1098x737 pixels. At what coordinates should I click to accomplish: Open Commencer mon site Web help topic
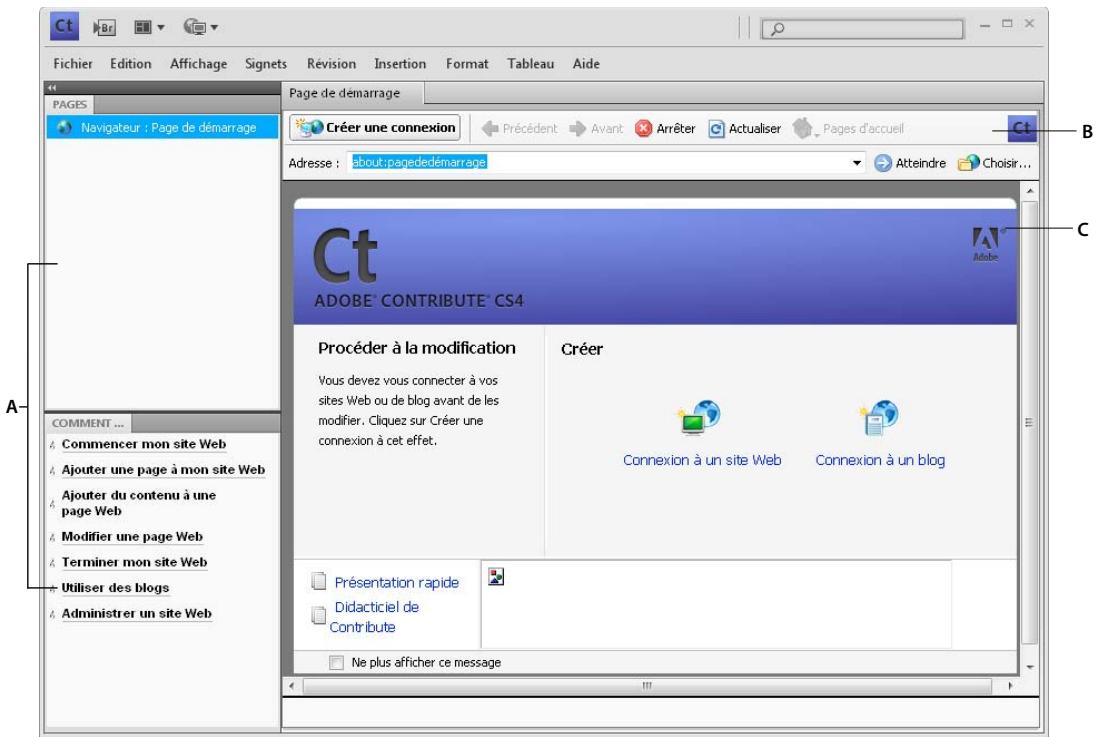144,444
